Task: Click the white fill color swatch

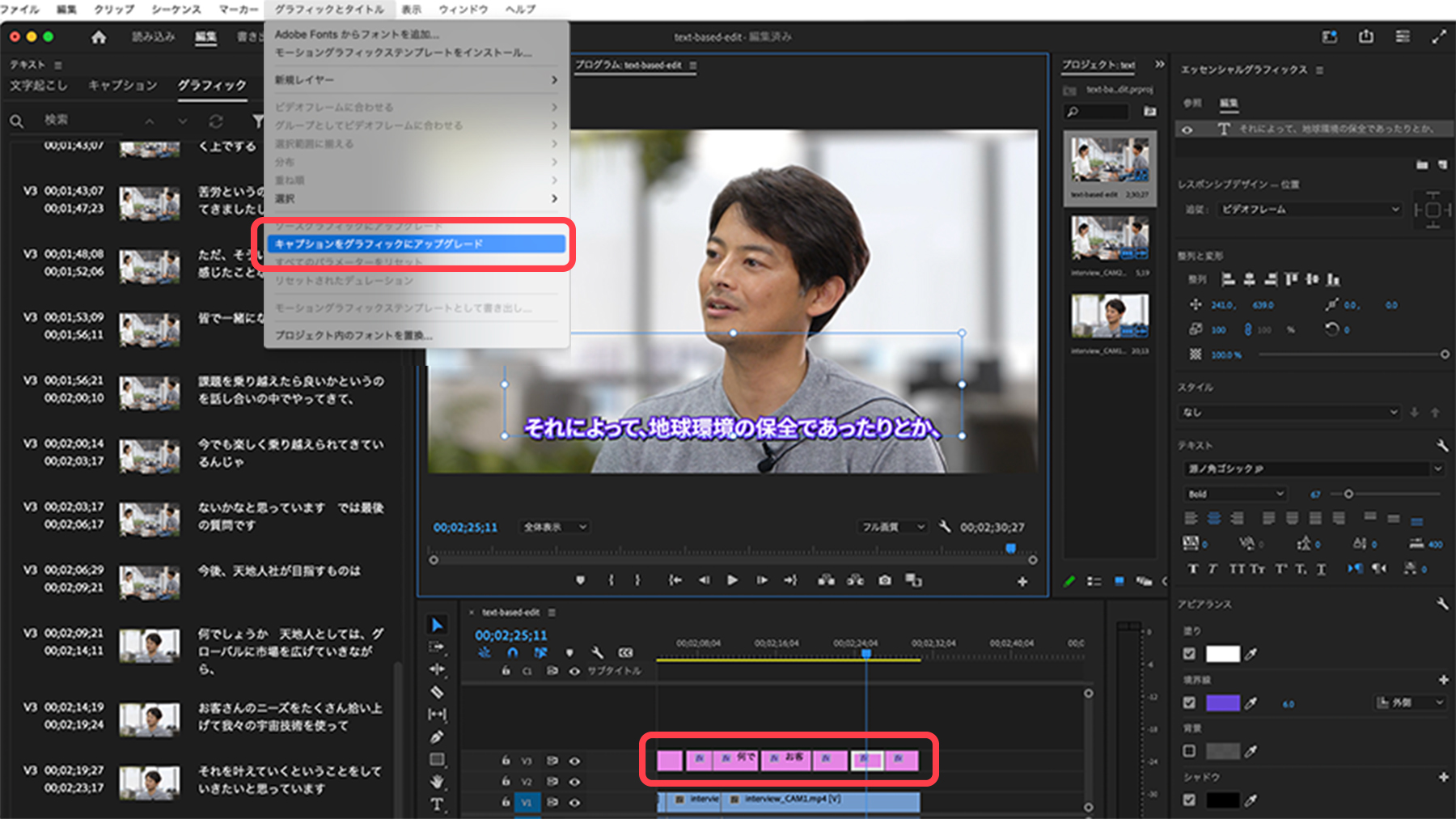Action: tap(1222, 654)
